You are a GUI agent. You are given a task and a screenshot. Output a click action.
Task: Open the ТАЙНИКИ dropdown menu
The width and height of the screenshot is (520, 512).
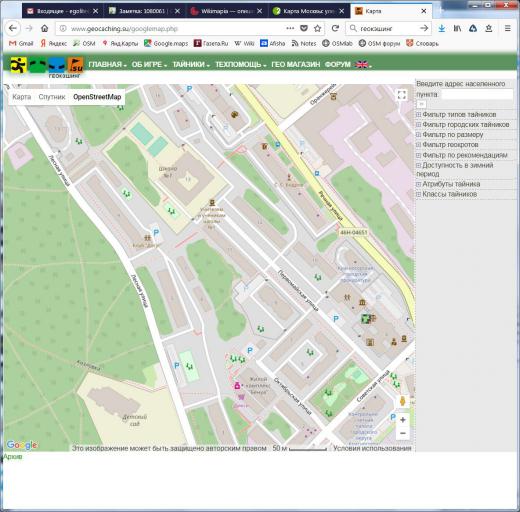click(191, 65)
